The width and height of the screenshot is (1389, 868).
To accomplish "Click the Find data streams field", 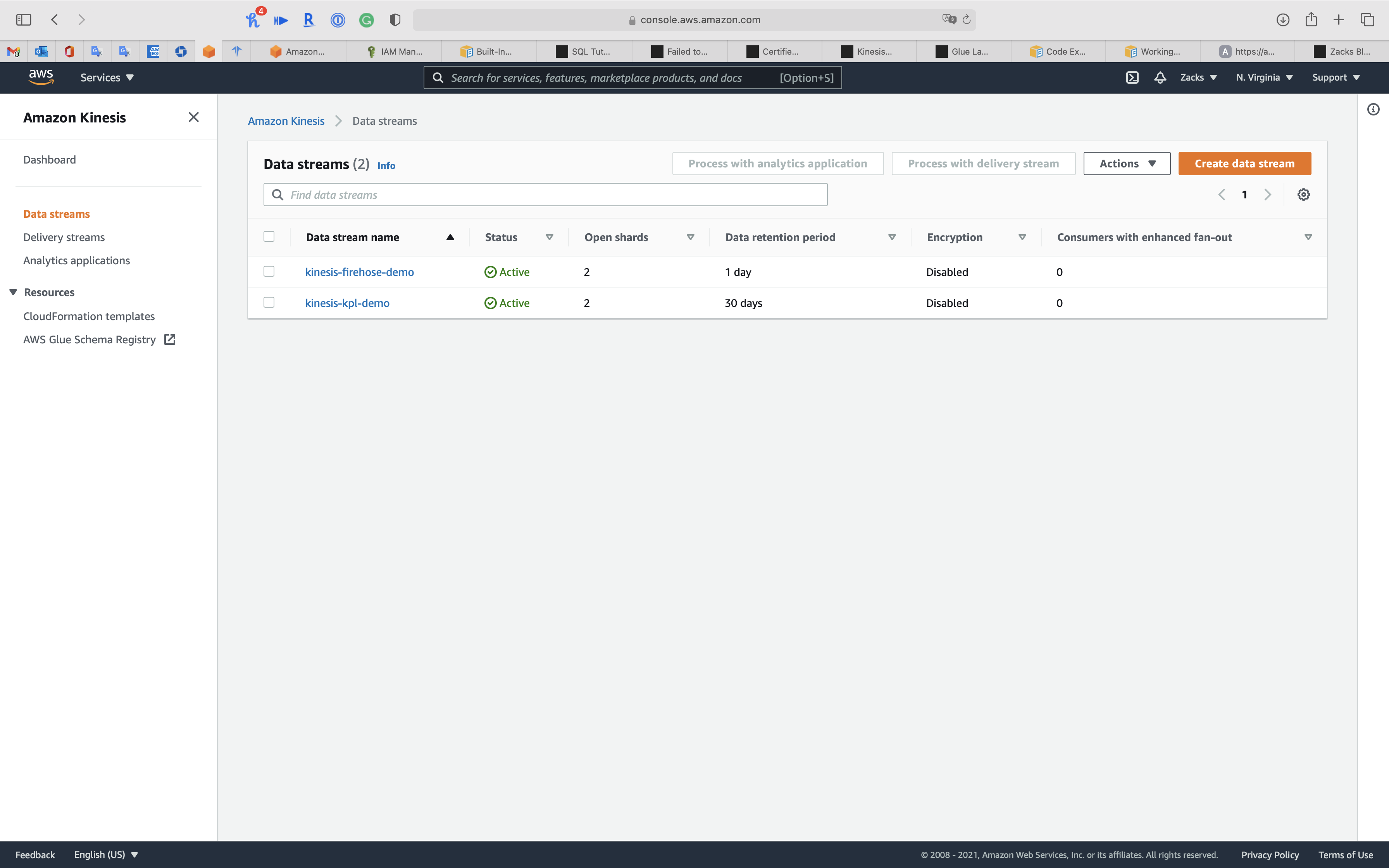I will 545,195.
